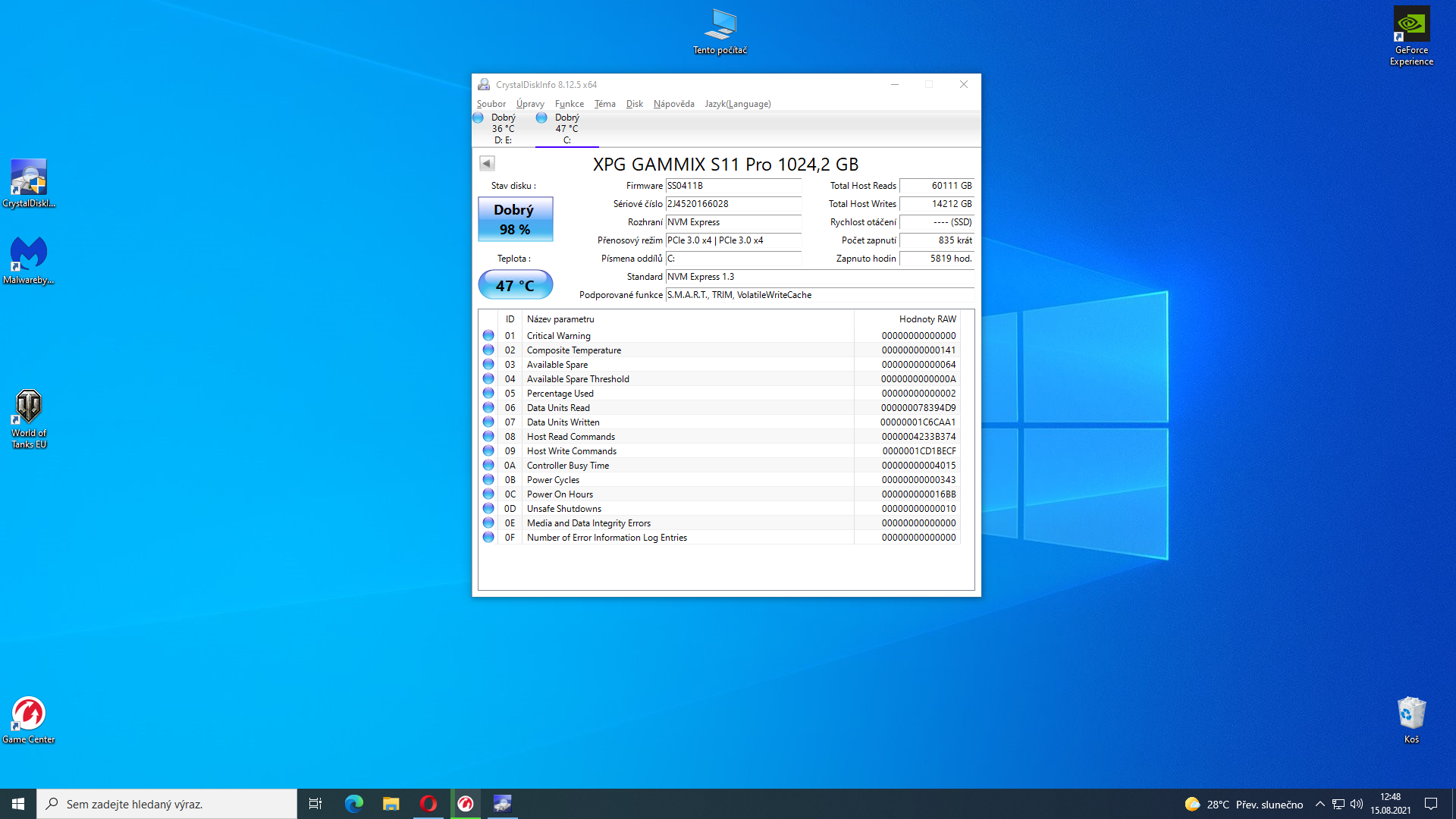Open the Funkce menu
Viewport: 1456px width, 819px height.
569,104
